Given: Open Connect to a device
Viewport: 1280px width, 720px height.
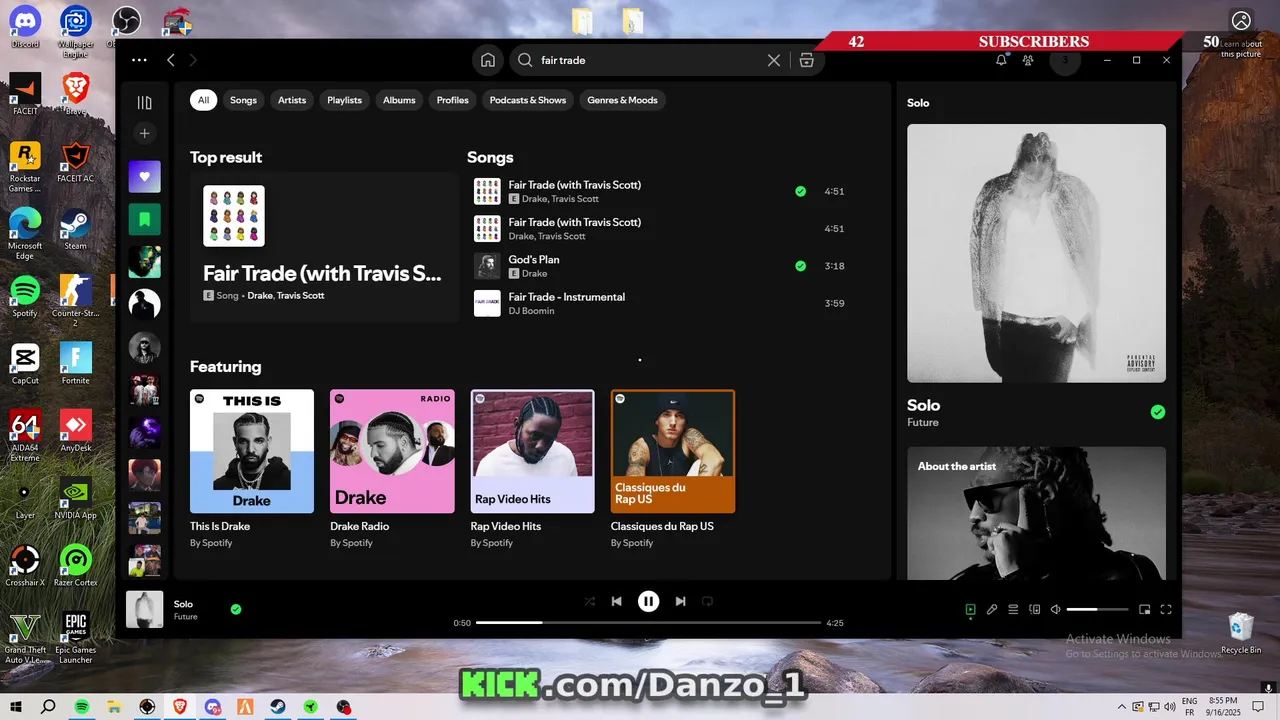Looking at the screenshot, I should click(1035, 609).
